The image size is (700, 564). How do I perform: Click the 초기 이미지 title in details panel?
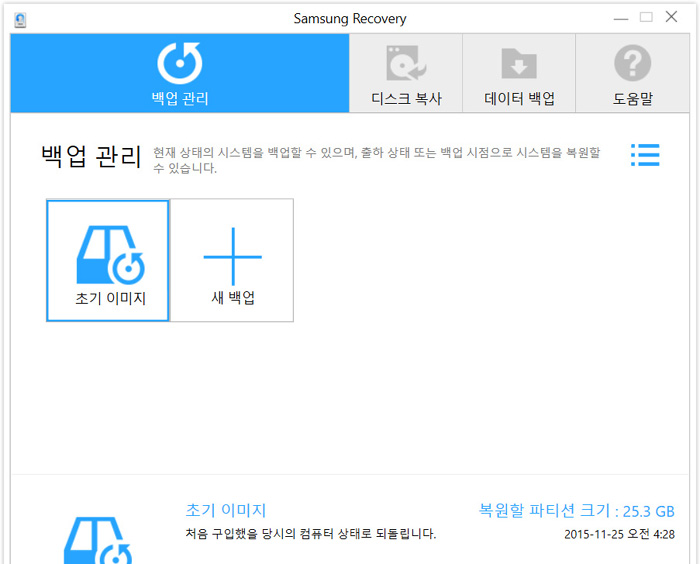coord(226,510)
